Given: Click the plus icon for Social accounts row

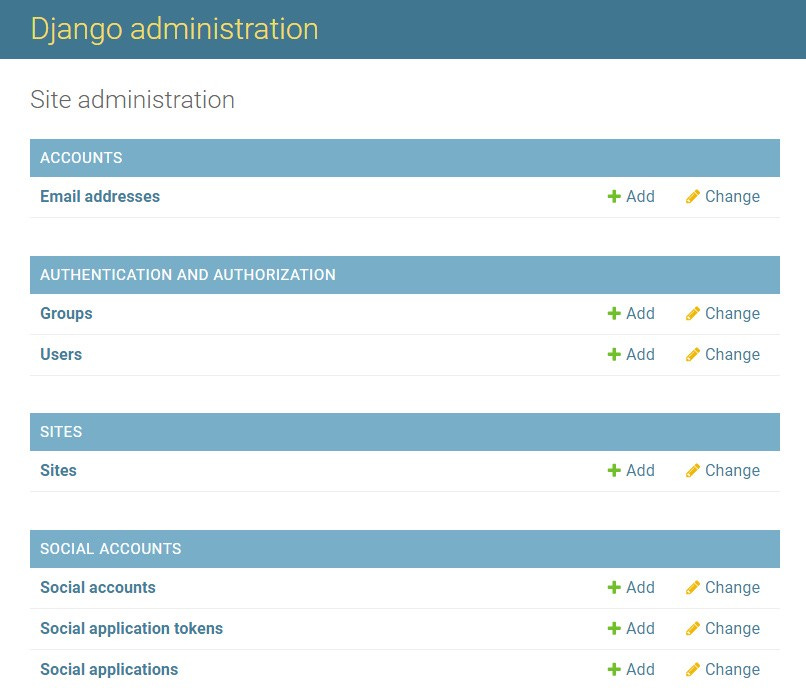Looking at the screenshot, I should [614, 587].
